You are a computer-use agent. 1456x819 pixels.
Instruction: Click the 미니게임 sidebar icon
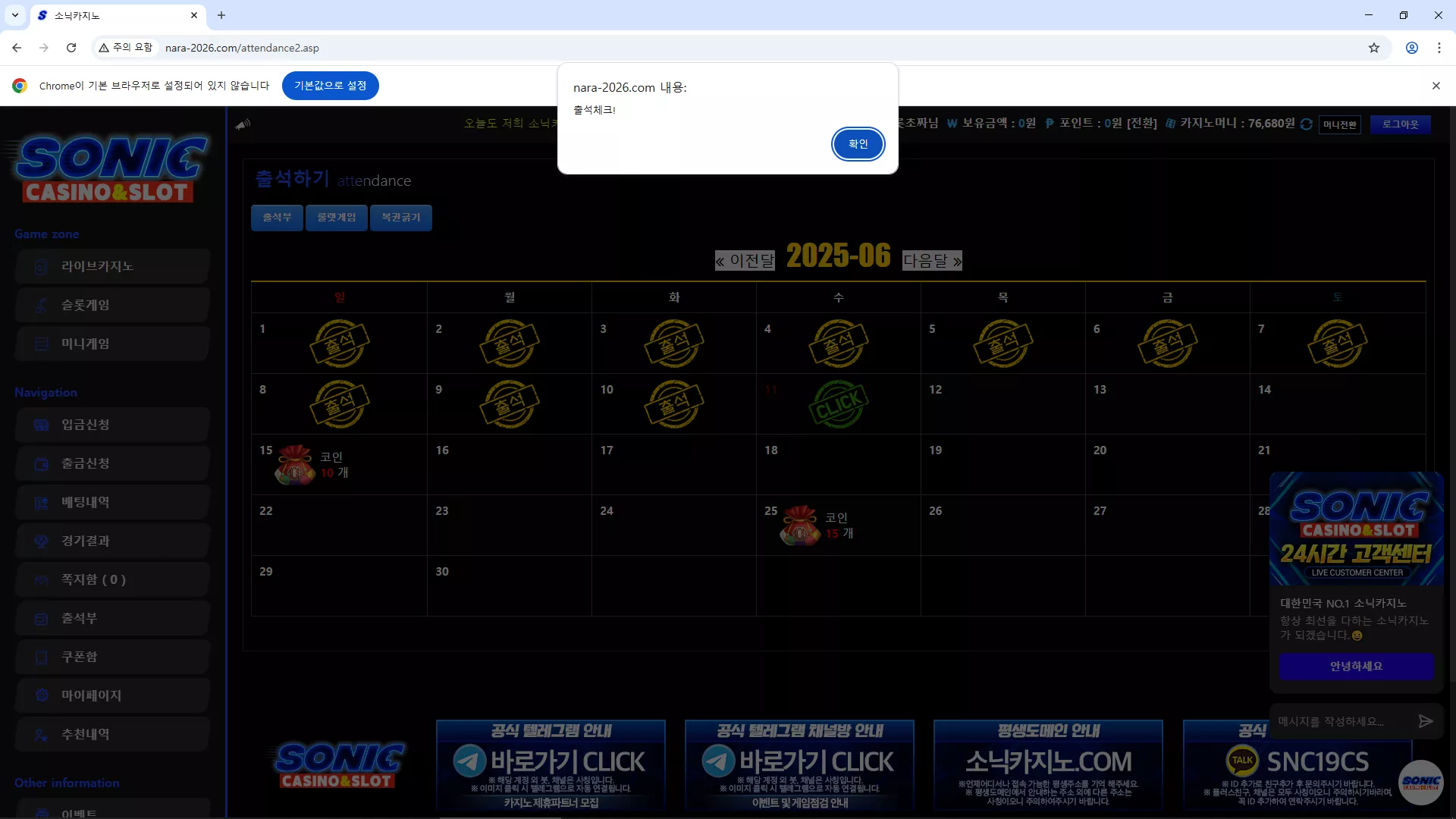coord(42,344)
